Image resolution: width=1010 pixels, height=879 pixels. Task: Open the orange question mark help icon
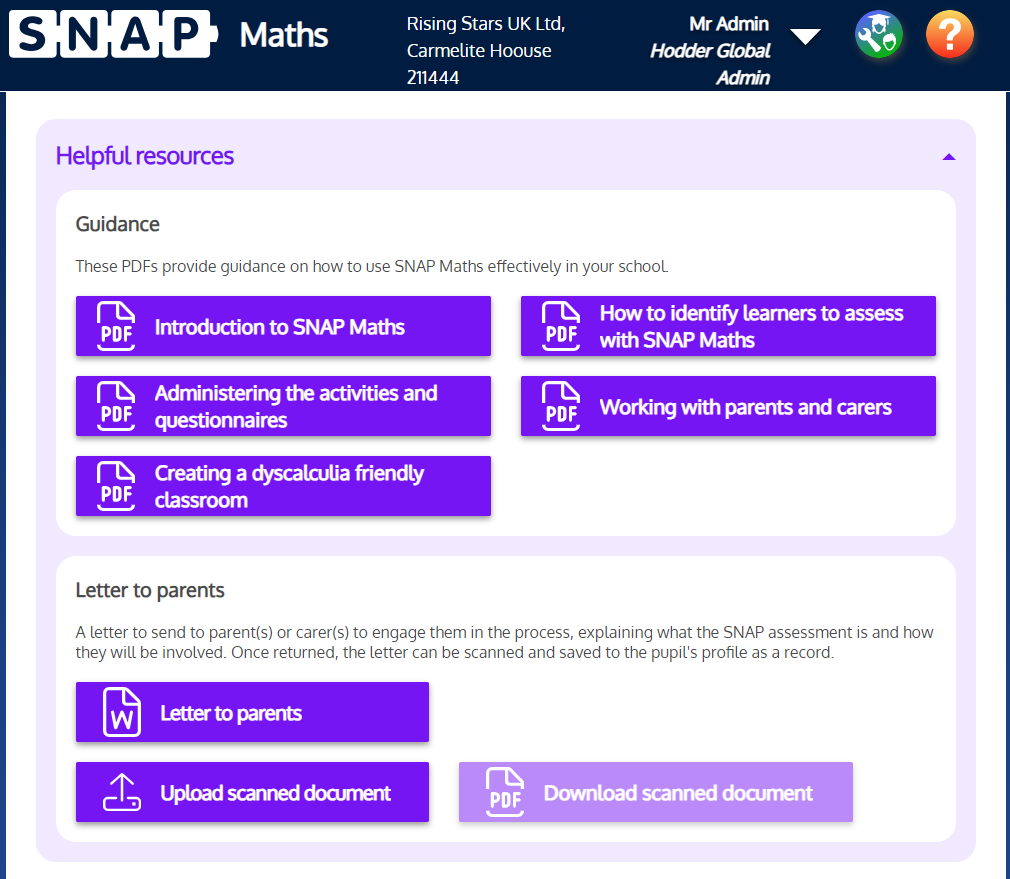tap(949, 36)
